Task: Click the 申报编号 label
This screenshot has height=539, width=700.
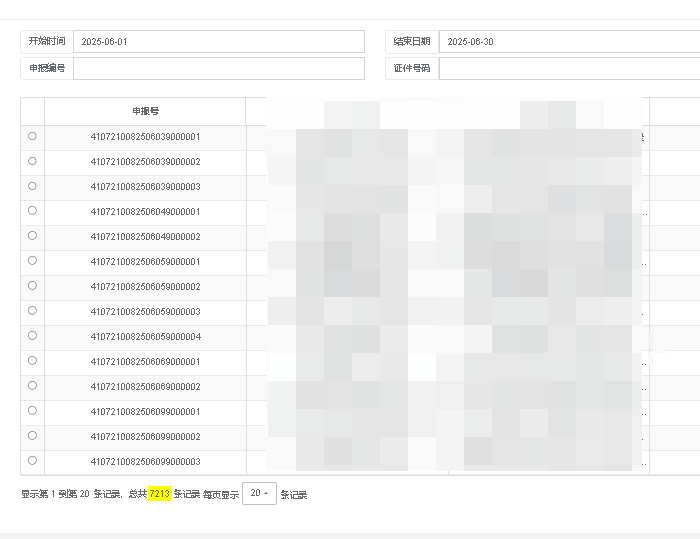Action: (x=47, y=68)
